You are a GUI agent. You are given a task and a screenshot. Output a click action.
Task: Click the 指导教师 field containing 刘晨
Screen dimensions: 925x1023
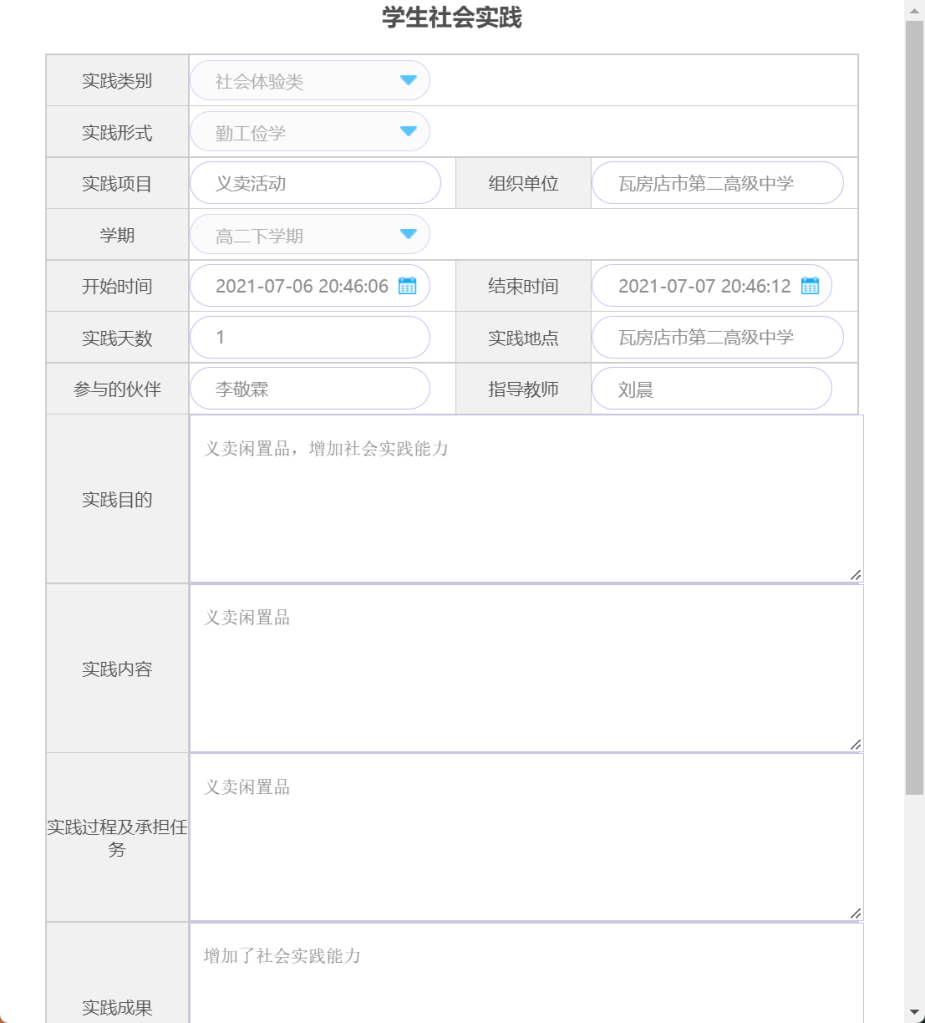pos(711,389)
